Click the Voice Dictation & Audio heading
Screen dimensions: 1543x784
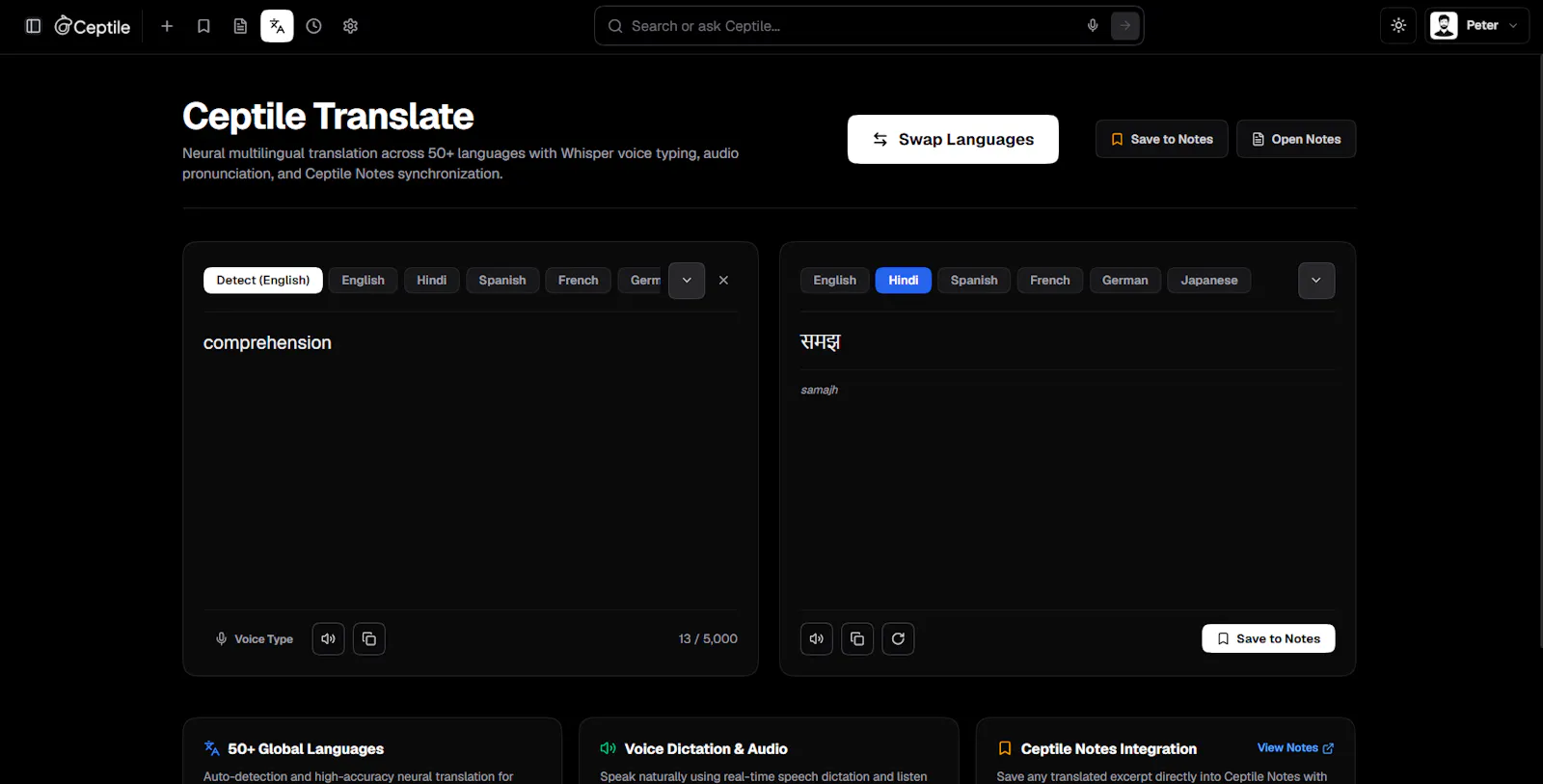point(706,748)
